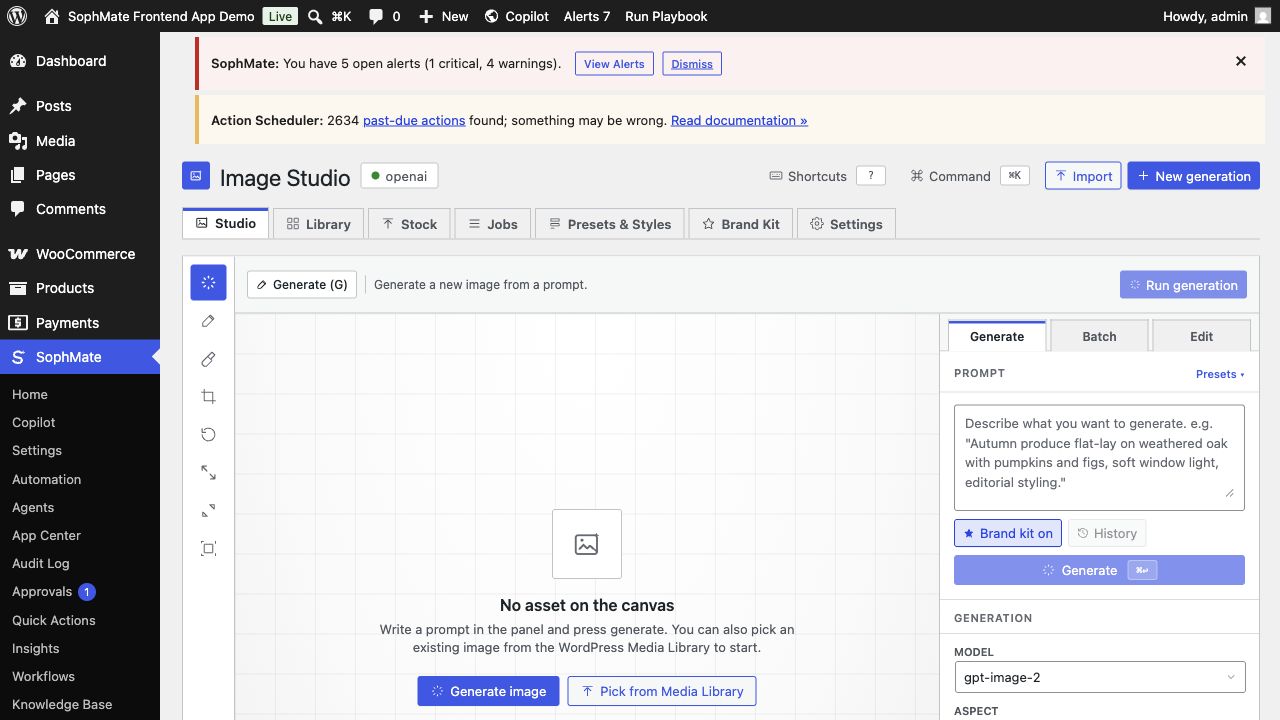Click the Image Studio blue logo icon
Screen dimensions: 1280x720
click(196, 176)
